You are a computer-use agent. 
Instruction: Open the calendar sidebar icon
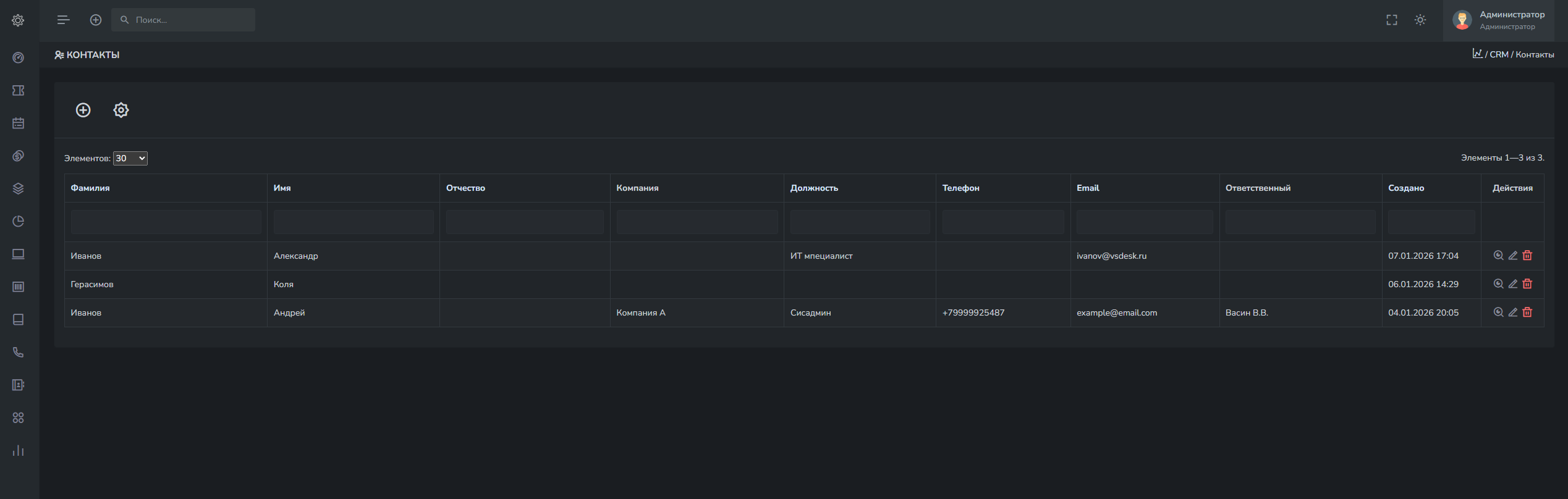(18, 124)
